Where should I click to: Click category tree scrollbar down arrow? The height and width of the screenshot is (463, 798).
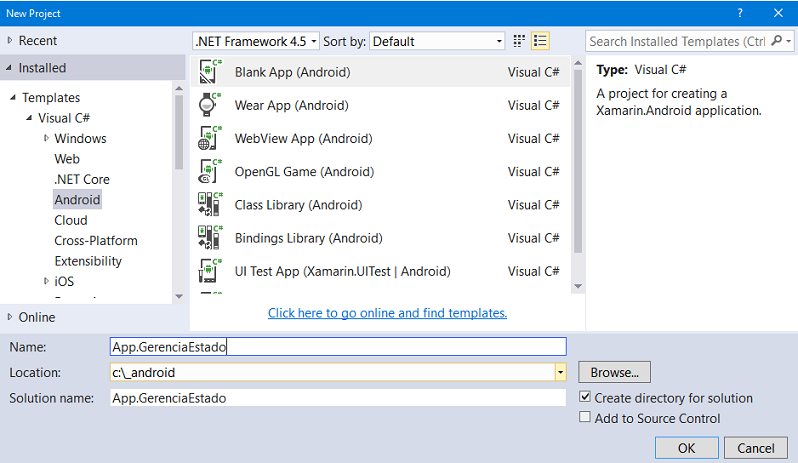tap(179, 296)
